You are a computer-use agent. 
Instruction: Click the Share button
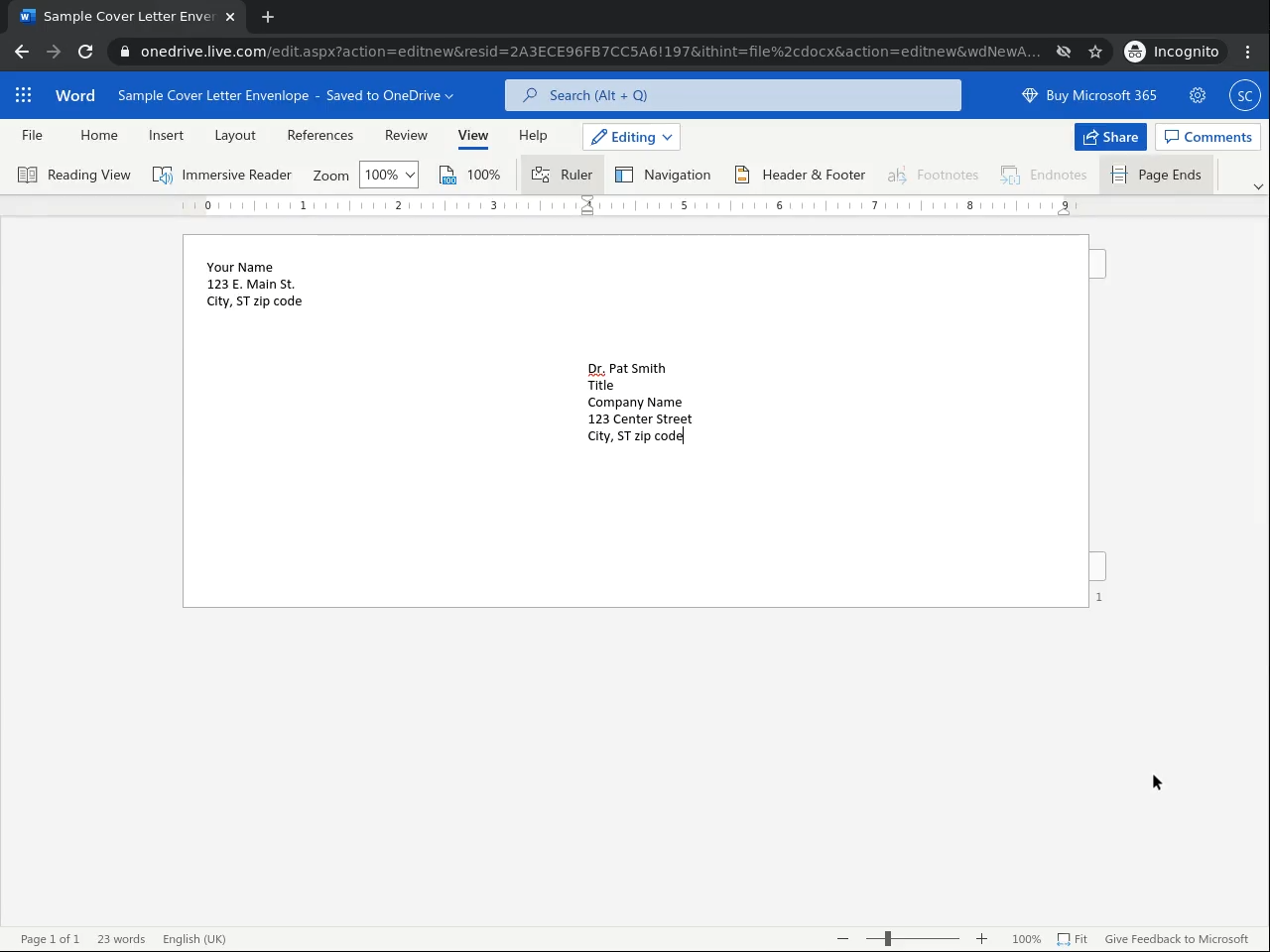click(x=1110, y=137)
